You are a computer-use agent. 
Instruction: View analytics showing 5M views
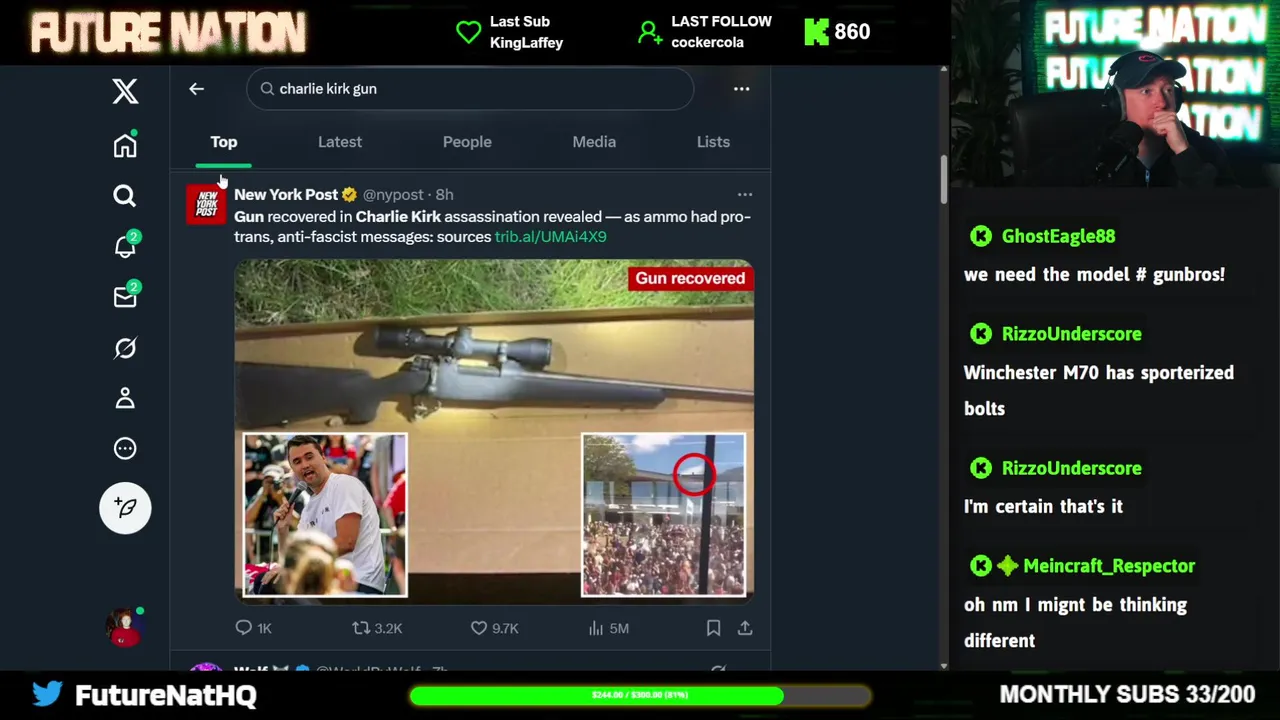(x=608, y=628)
